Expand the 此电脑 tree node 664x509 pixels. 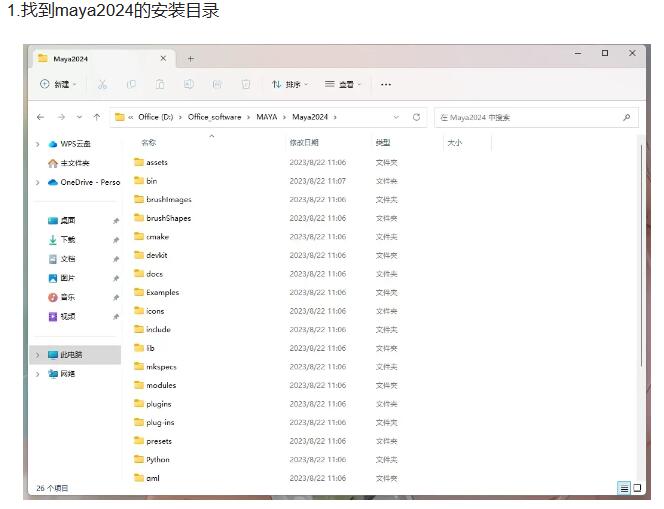click(38, 355)
